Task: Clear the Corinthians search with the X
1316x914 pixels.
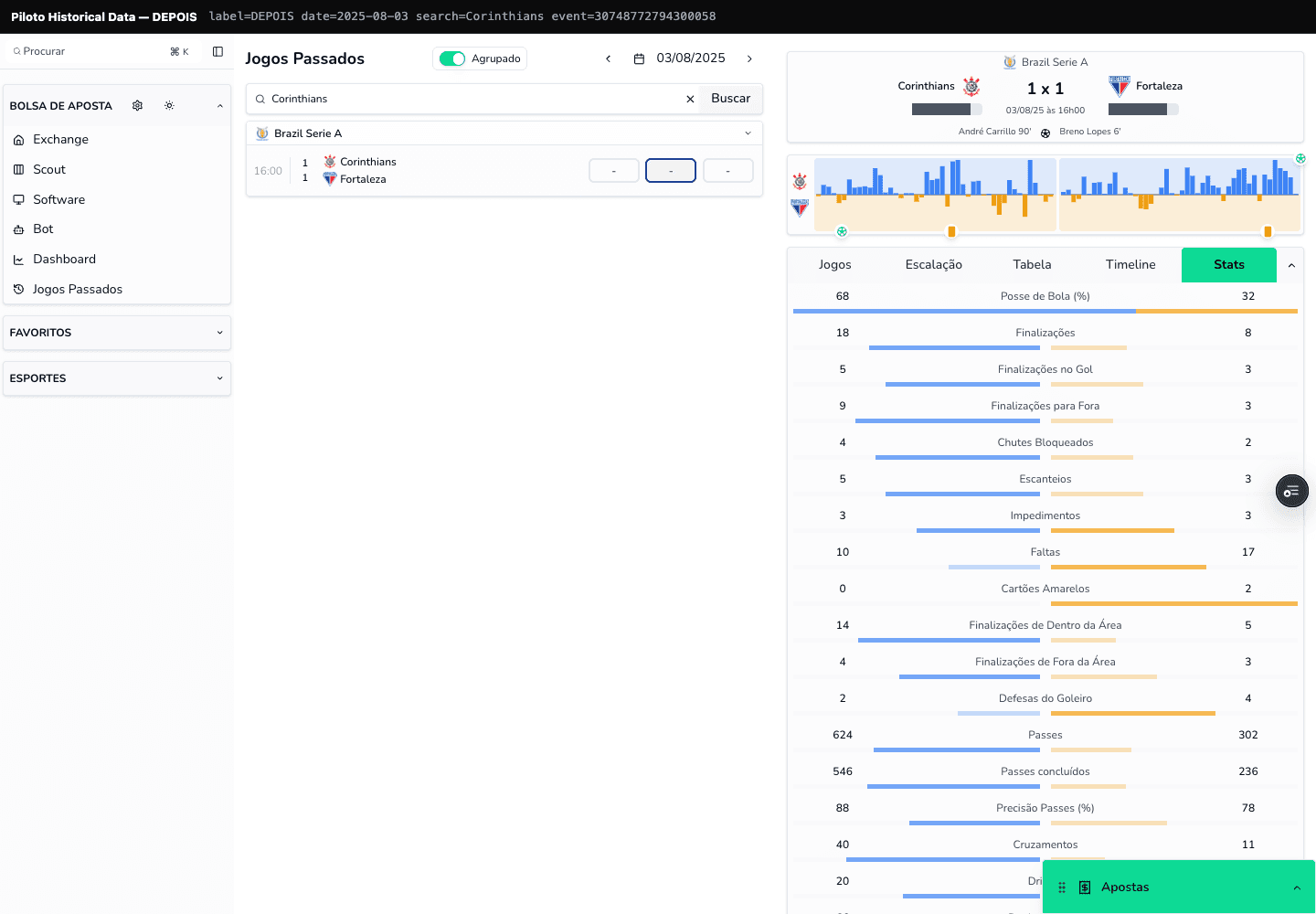Action: (x=690, y=99)
